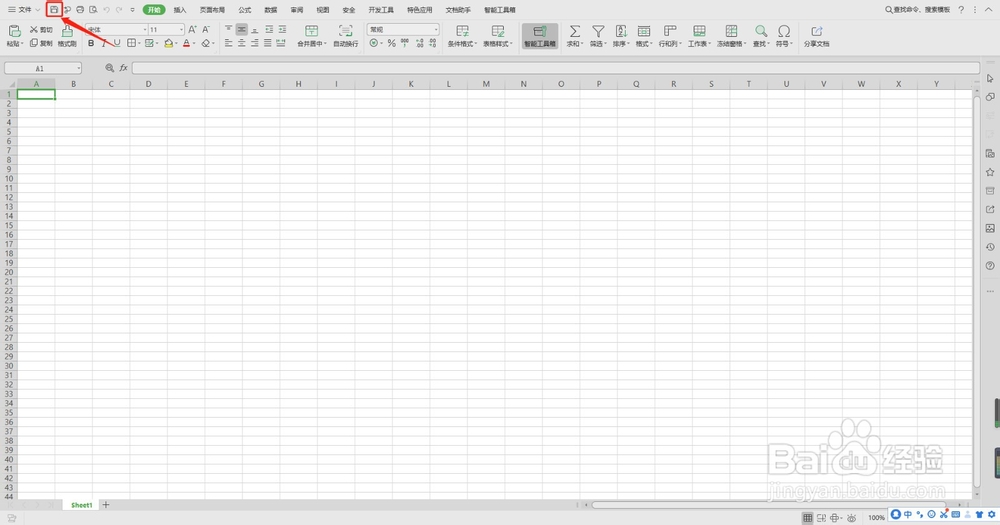Open the font size dropdown showing 11
The image size is (1000, 525).
point(181,29)
